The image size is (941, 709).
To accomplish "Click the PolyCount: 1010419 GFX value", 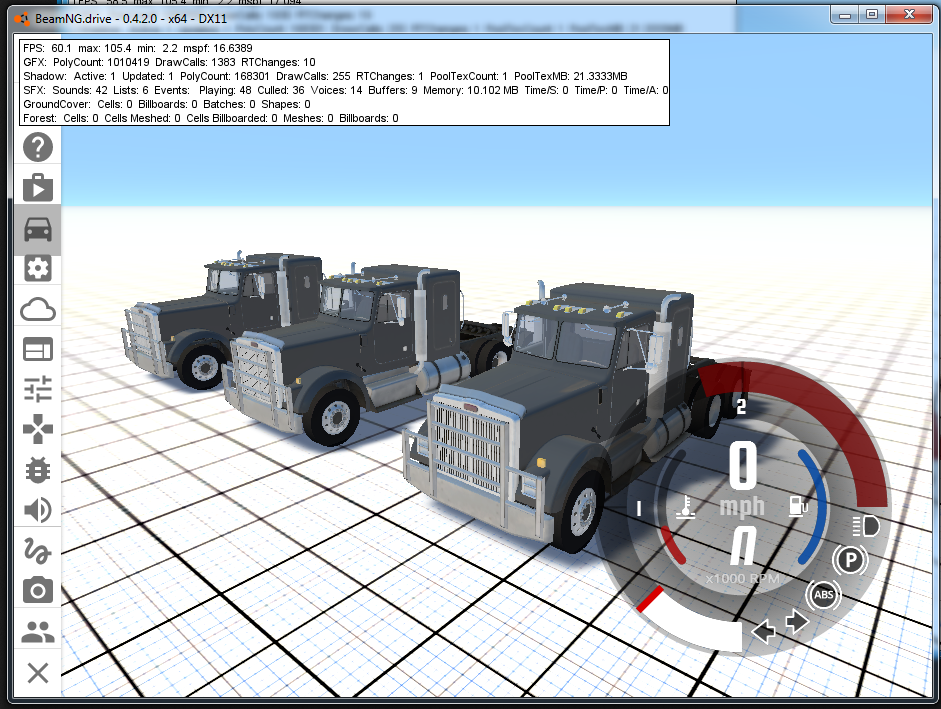I will tap(101, 62).
